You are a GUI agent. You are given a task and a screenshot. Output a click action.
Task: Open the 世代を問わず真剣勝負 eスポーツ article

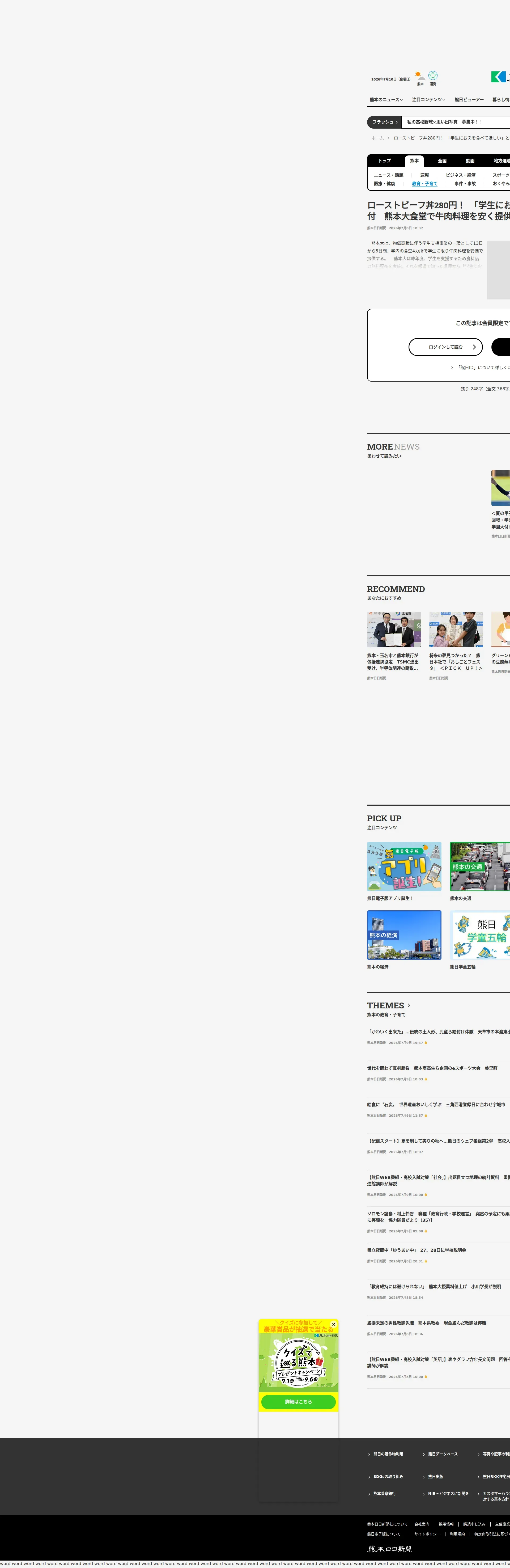click(x=432, y=1068)
